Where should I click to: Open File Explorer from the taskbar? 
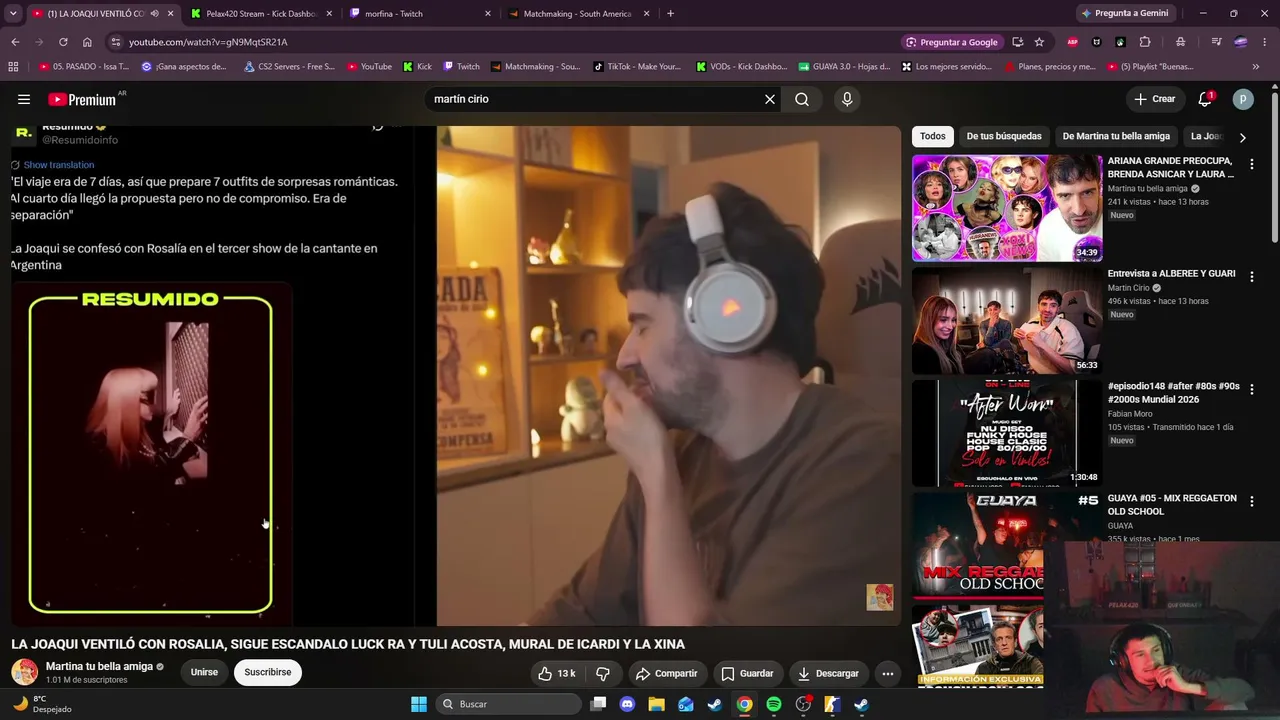[x=656, y=704]
